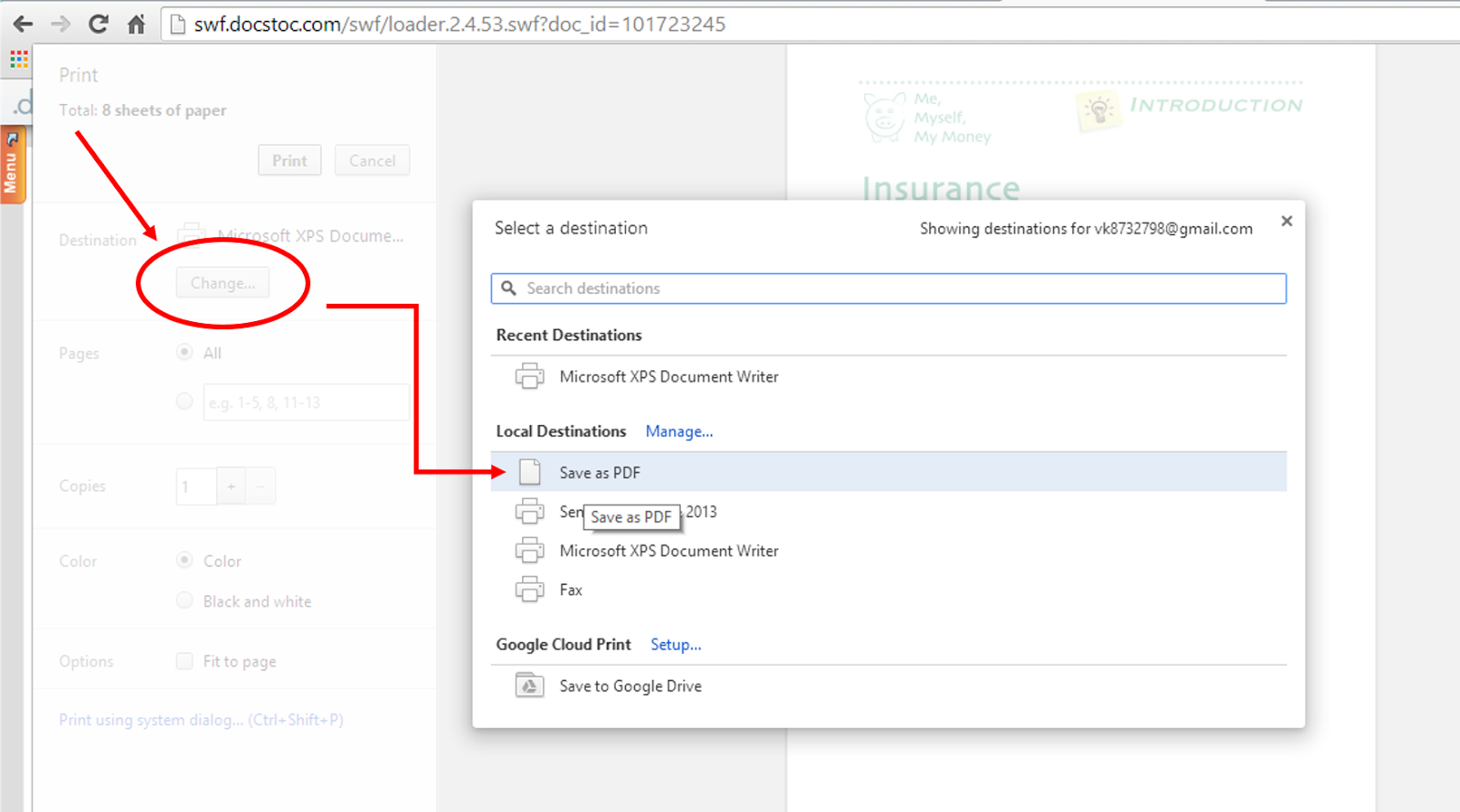Select the Black and white radio button
Viewport: 1460px width, 812px height.
pos(184,600)
